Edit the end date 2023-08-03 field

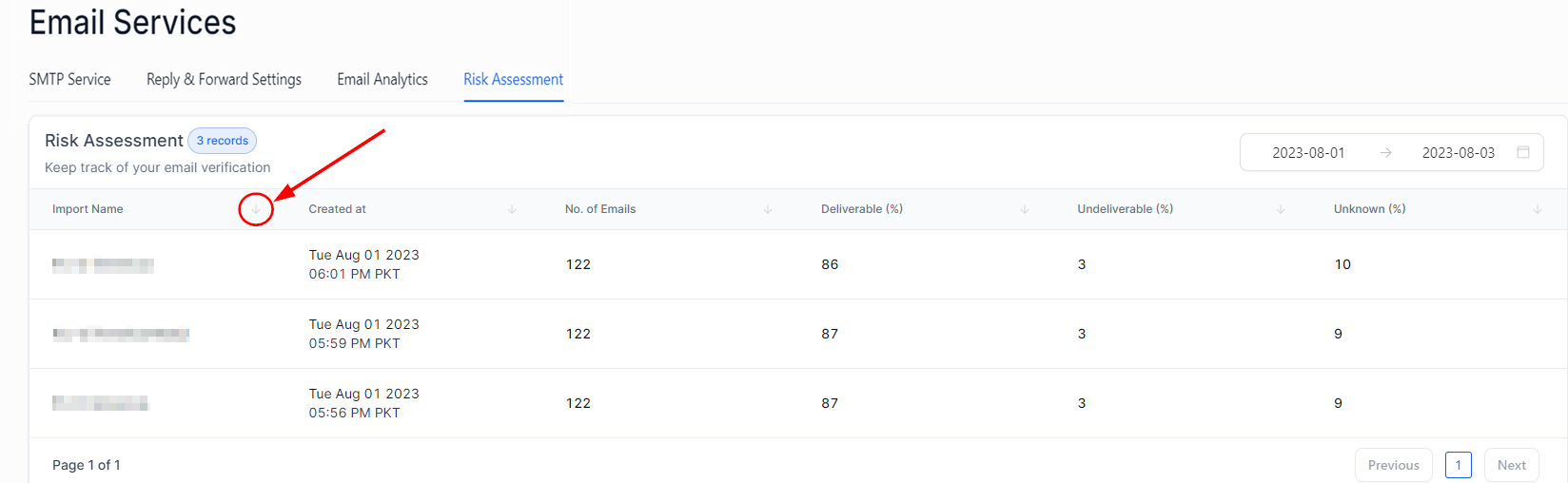click(x=1458, y=152)
